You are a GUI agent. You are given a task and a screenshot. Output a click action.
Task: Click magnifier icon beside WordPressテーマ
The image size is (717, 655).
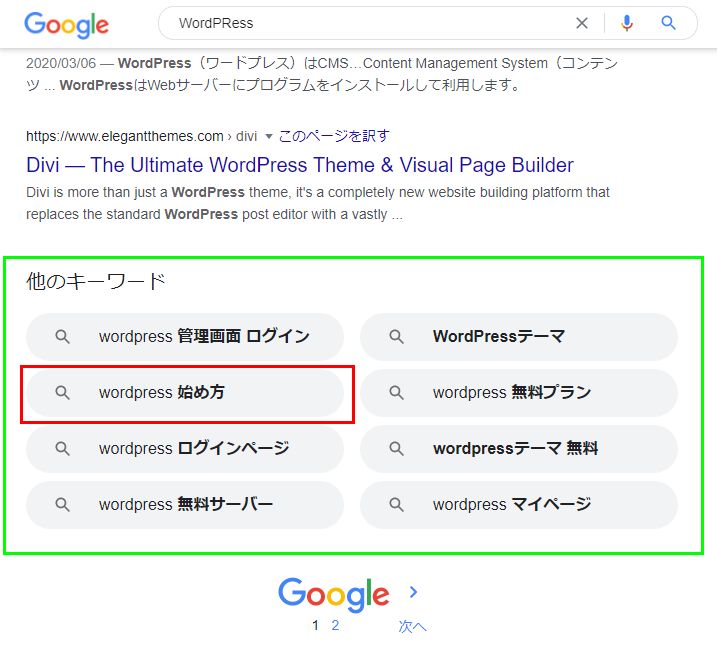396,337
